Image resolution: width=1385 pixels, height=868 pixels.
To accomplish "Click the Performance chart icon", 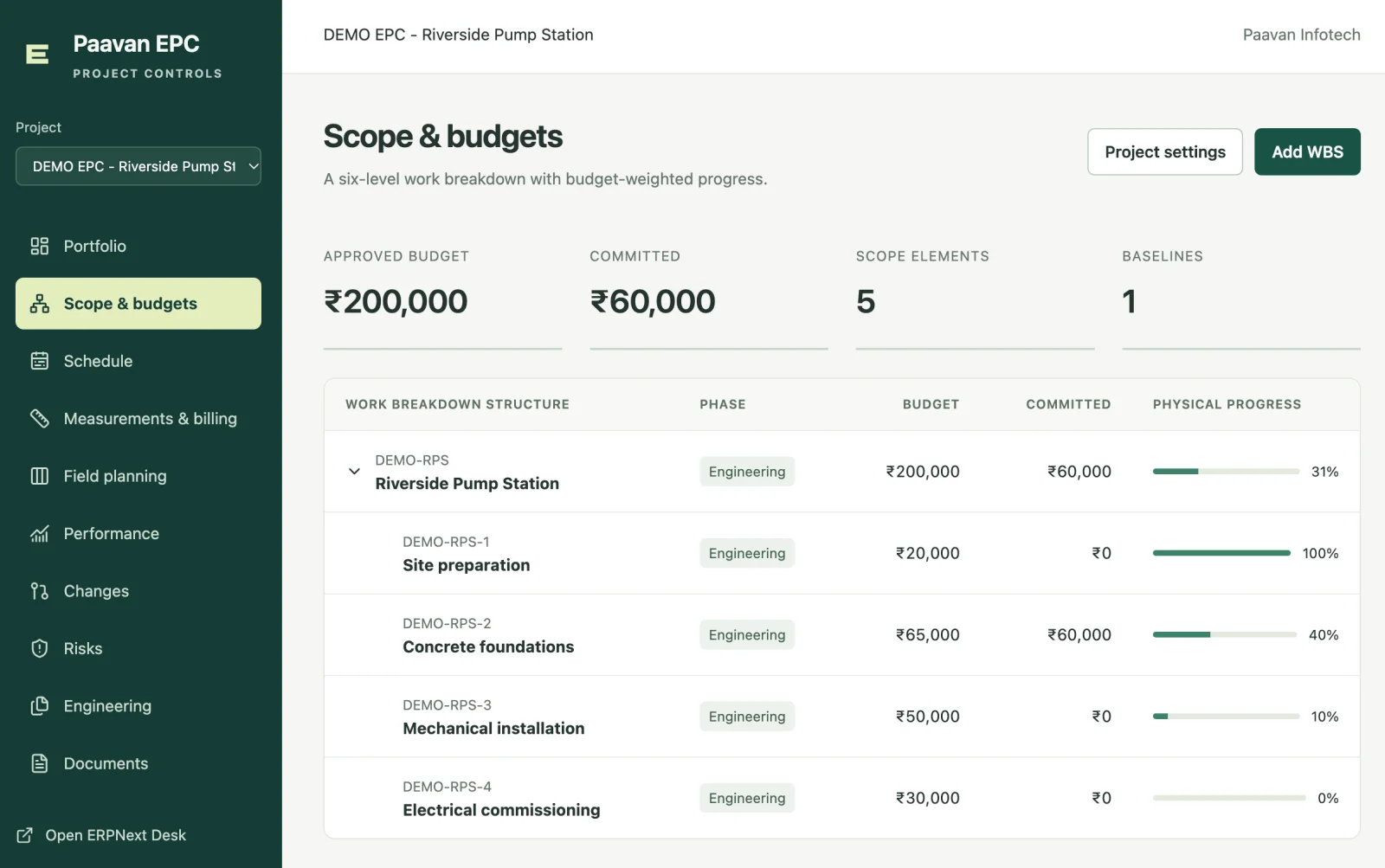I will (x=40, y=534).
